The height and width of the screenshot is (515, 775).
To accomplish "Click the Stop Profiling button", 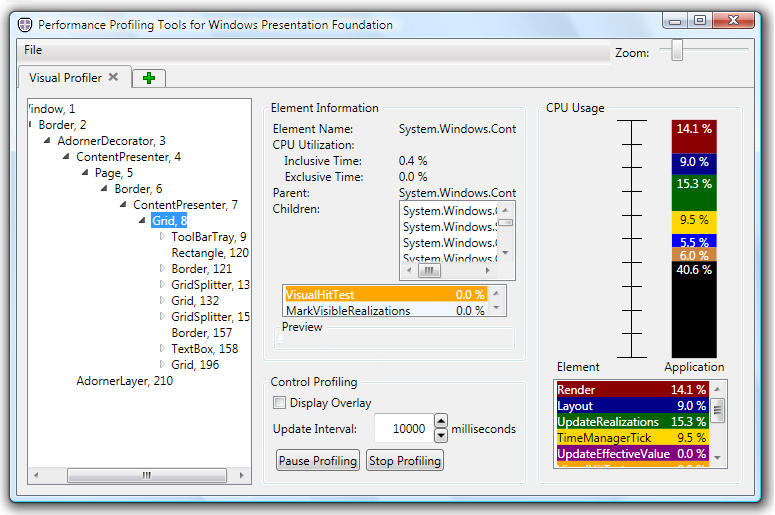I will (405, 461).
